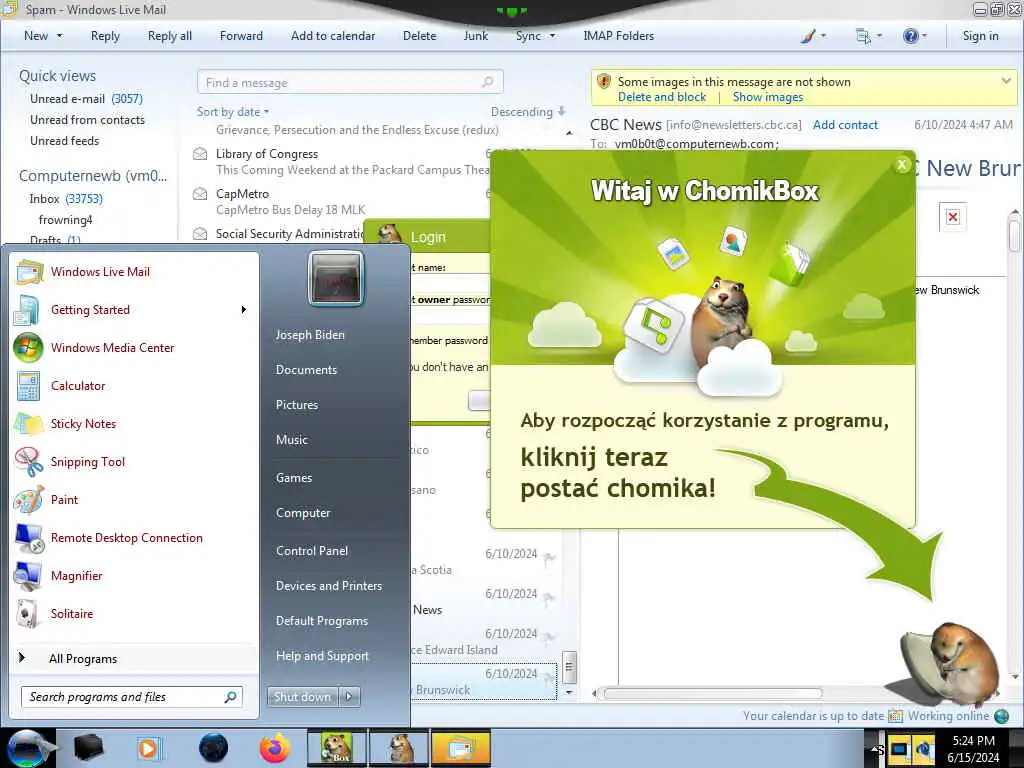The height and width of the screenshot is (768, 1024).
Task: Click the message pane horizontal scrollbar
Action: coord(712,694)
